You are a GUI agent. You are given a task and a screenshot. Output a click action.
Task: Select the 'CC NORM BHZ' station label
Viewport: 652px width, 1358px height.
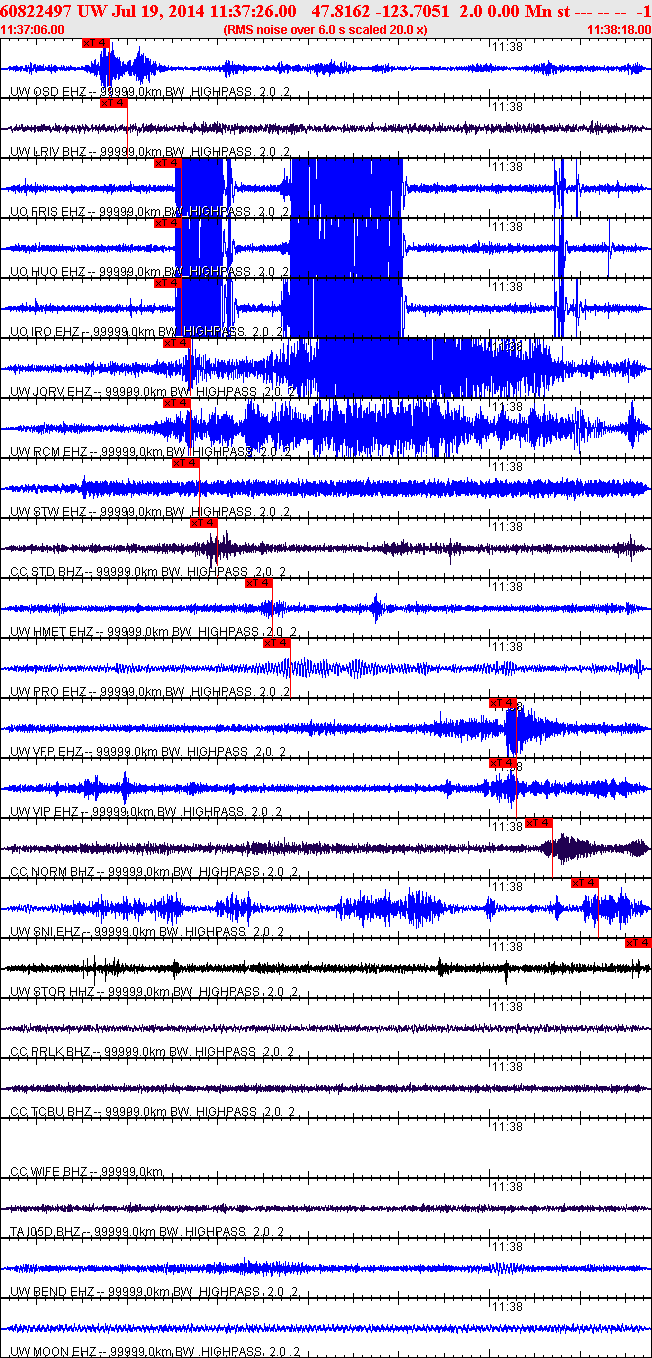point(52,872)
